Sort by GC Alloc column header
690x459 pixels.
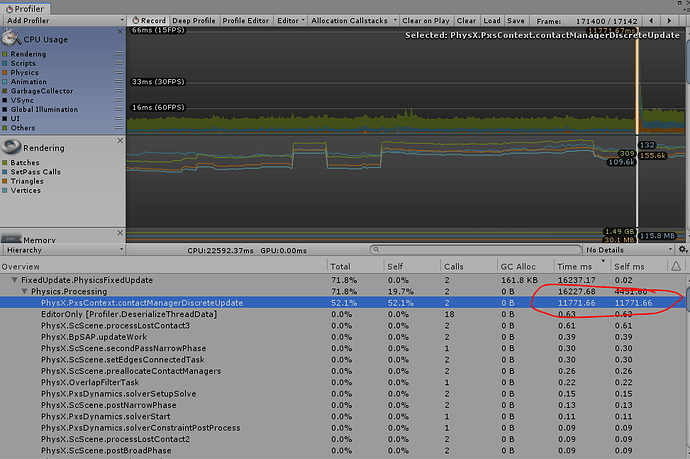525,266
